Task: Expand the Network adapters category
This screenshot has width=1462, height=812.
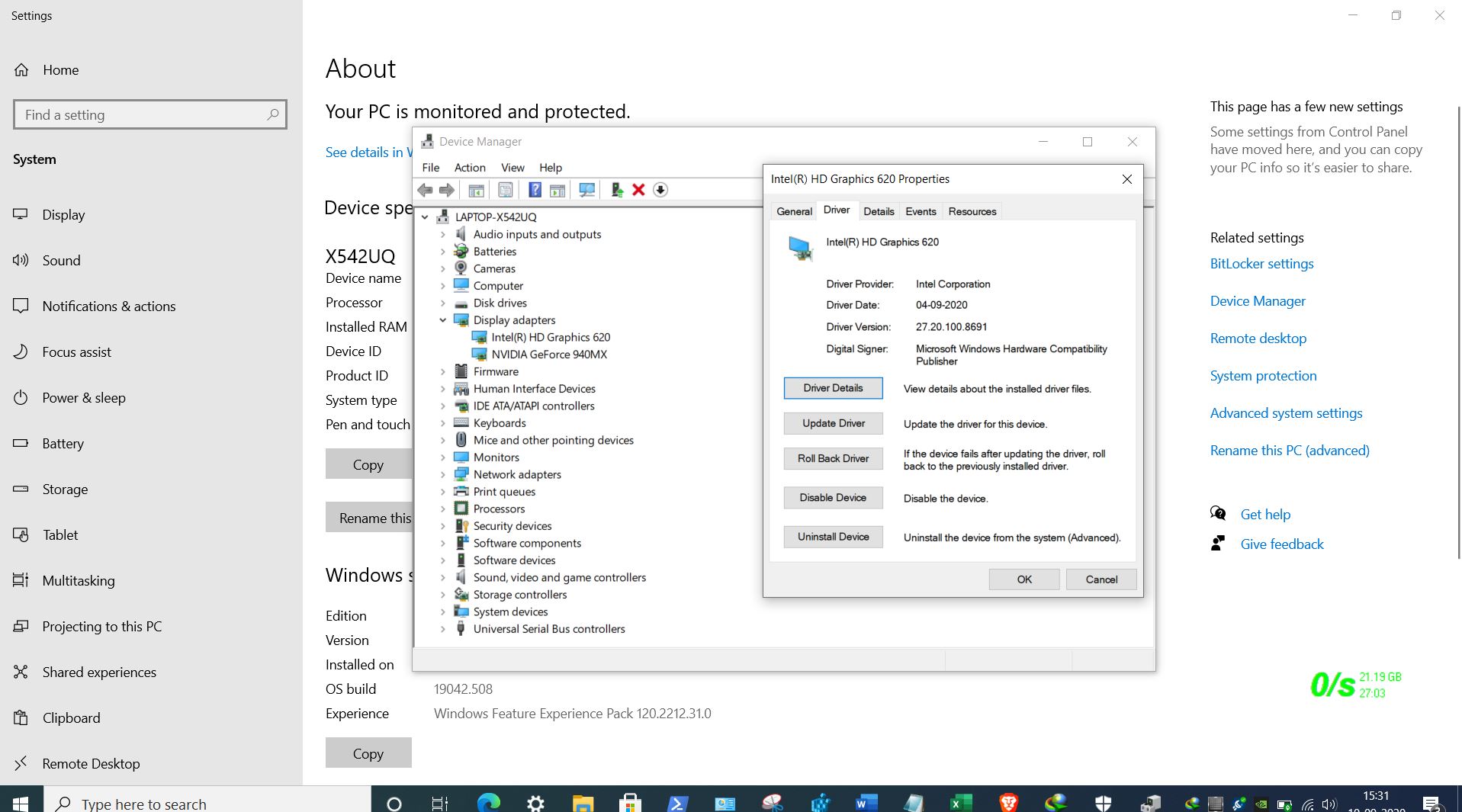Action: pos(442,474)
